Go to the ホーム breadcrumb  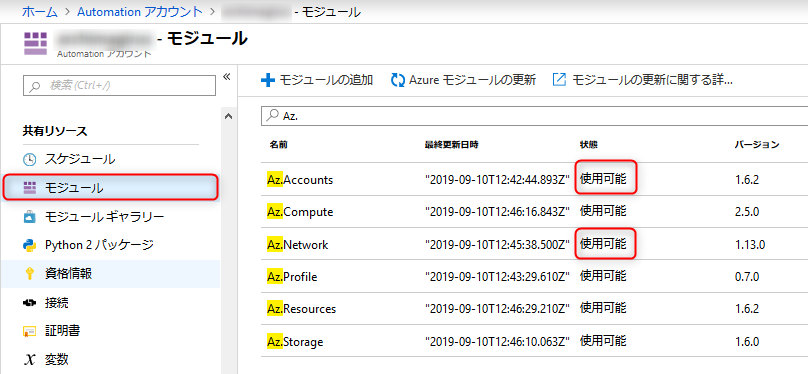coord(40,12)
